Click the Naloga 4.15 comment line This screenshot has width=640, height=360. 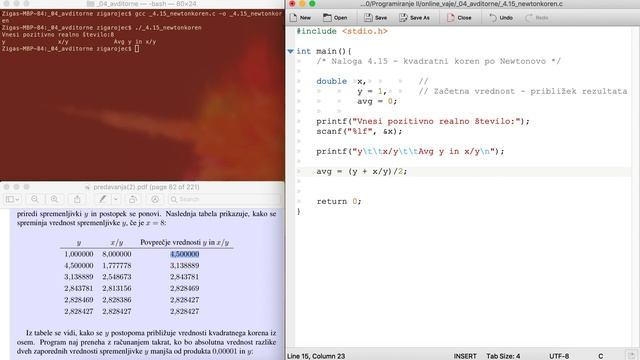(x=438, y=61)
